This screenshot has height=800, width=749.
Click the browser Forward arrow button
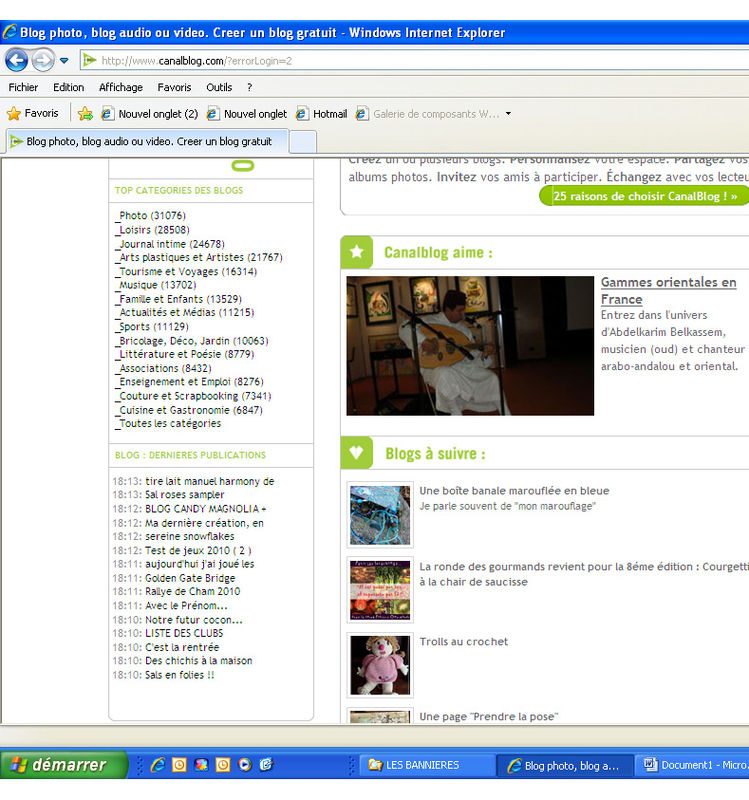(43, 60)
